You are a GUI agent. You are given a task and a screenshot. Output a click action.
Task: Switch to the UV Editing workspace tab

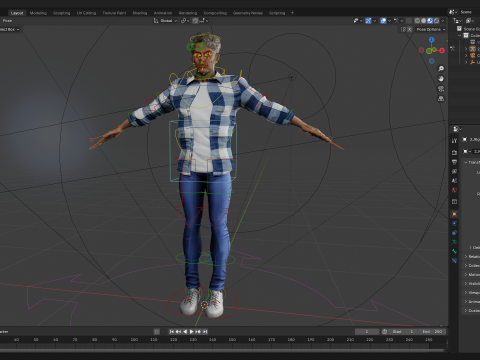pyautogui.click(x=86, y=13)
